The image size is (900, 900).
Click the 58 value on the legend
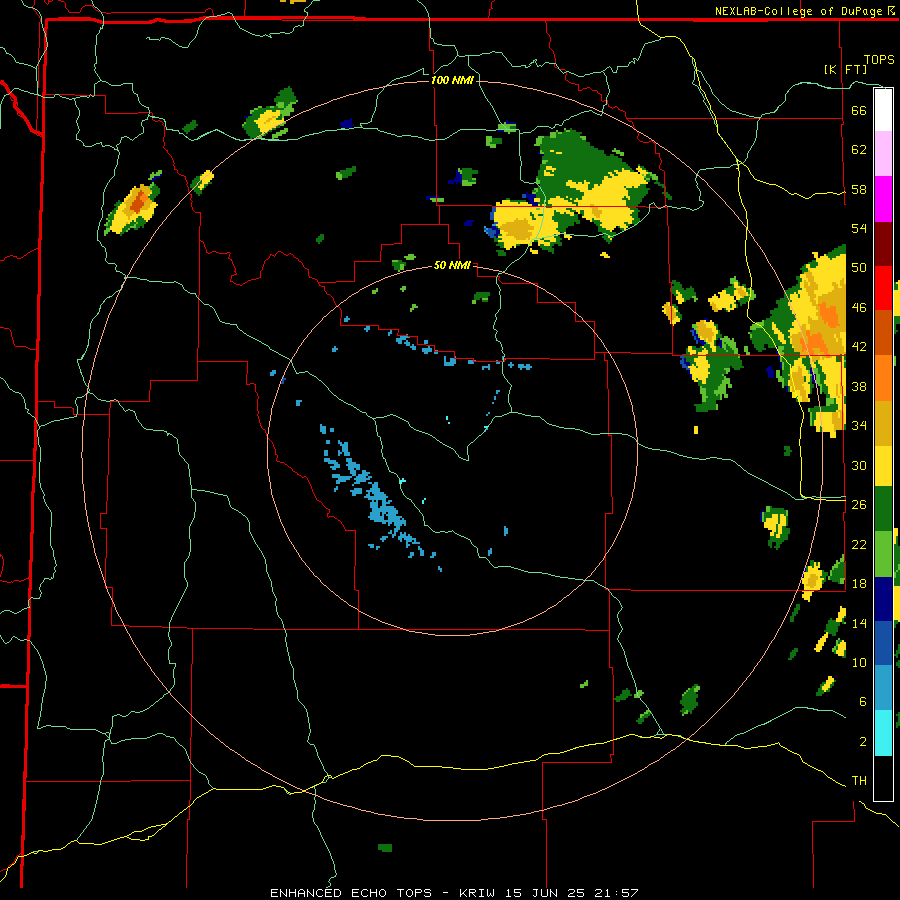pyautogui.click(x=859, y=189)
